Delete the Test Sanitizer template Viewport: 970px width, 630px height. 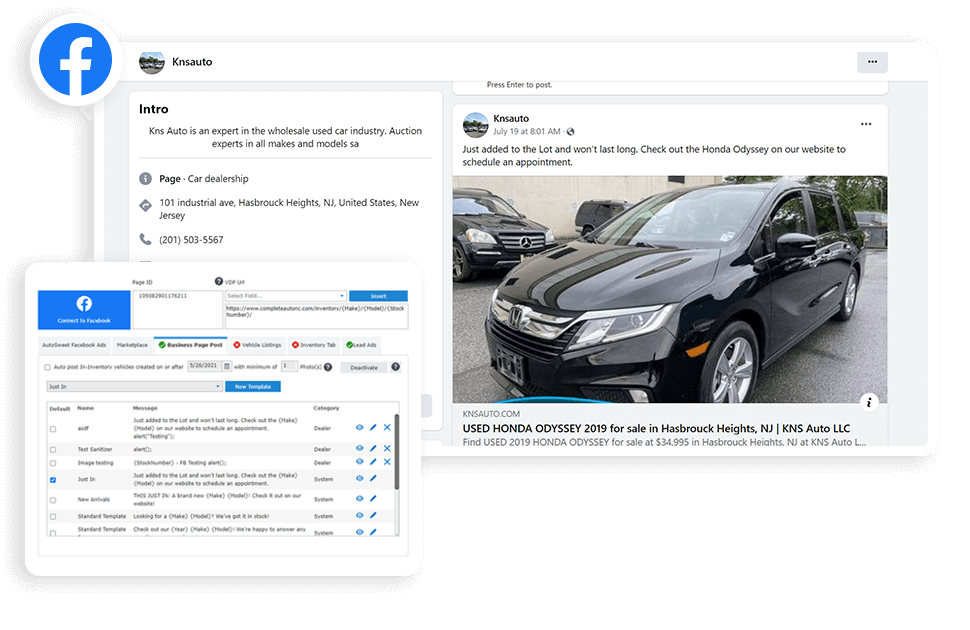click(387, 448)
